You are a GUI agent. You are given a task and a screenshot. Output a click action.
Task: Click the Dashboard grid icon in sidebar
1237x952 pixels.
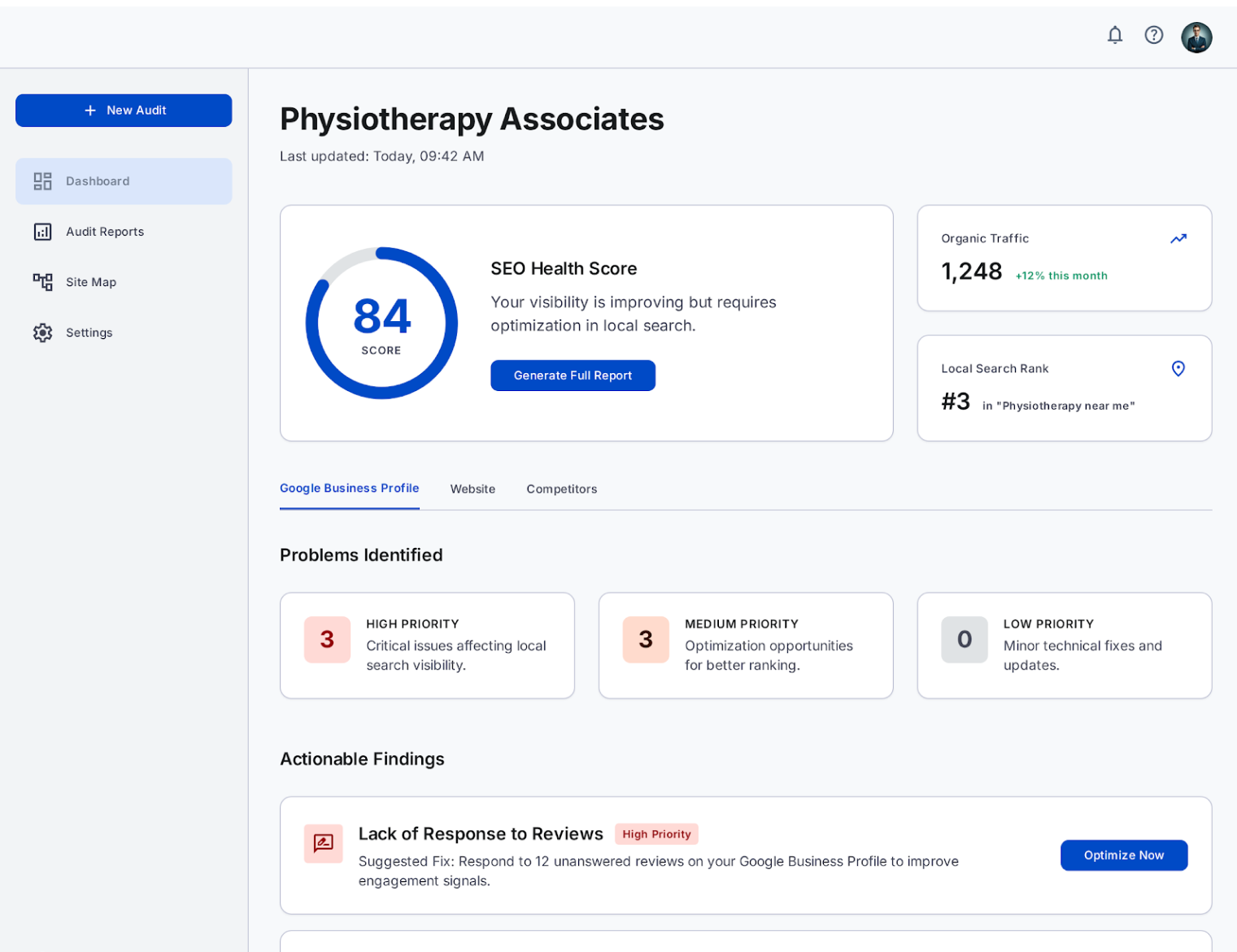tap(42, 181)
